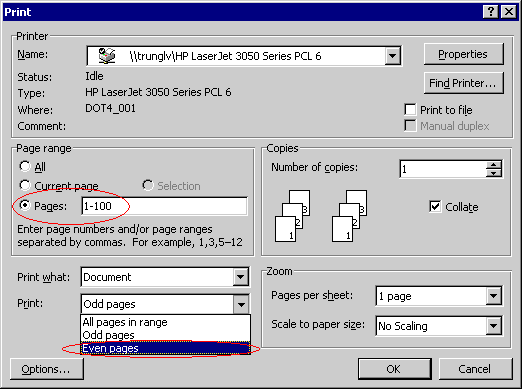Image resolution: width=522 pixels, height=389 pixels.
Task: Click the Cancel button
Action: [x=475, y=369]
